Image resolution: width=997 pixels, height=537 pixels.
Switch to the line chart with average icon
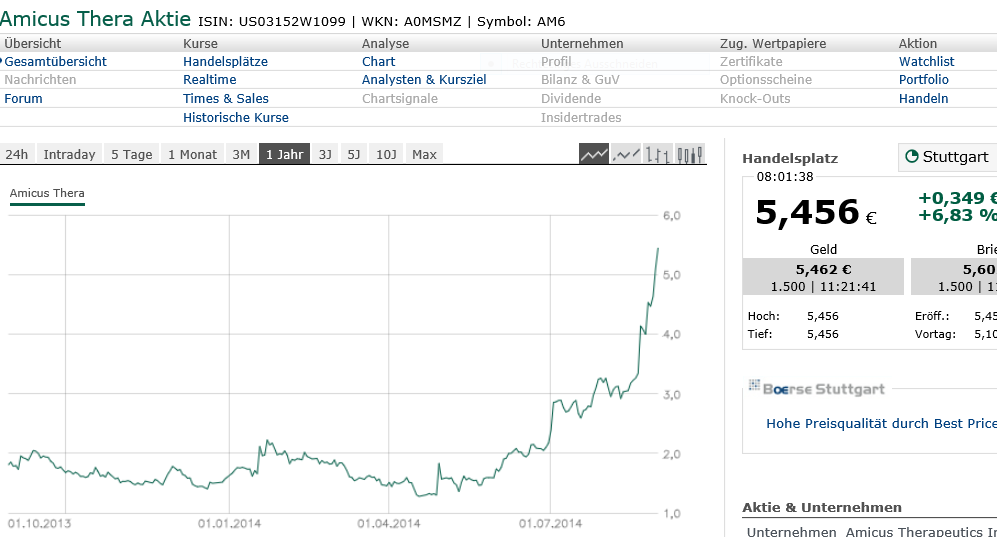[x=626, y=154]
